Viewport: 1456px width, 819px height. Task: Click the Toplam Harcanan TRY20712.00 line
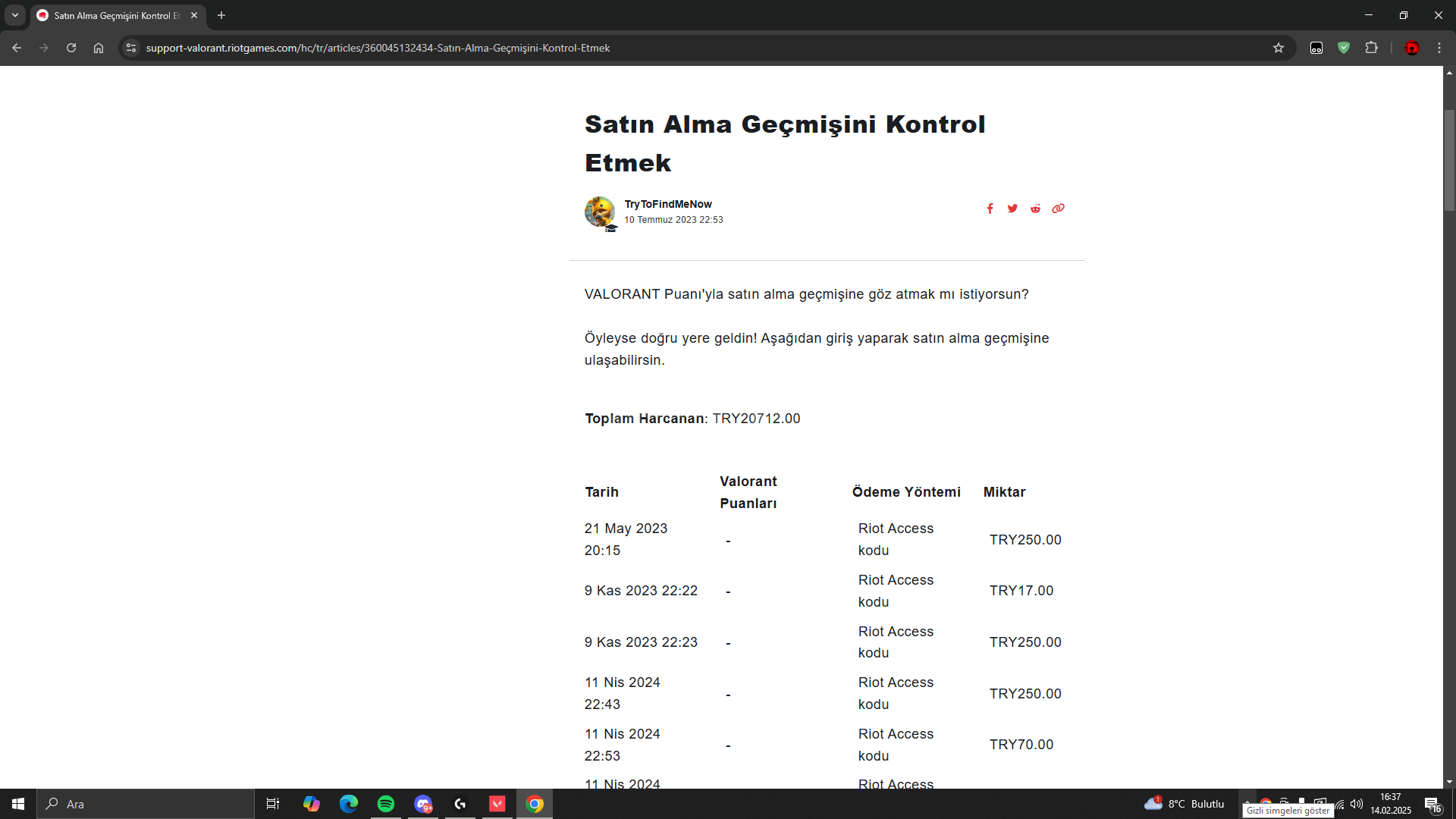692,419
